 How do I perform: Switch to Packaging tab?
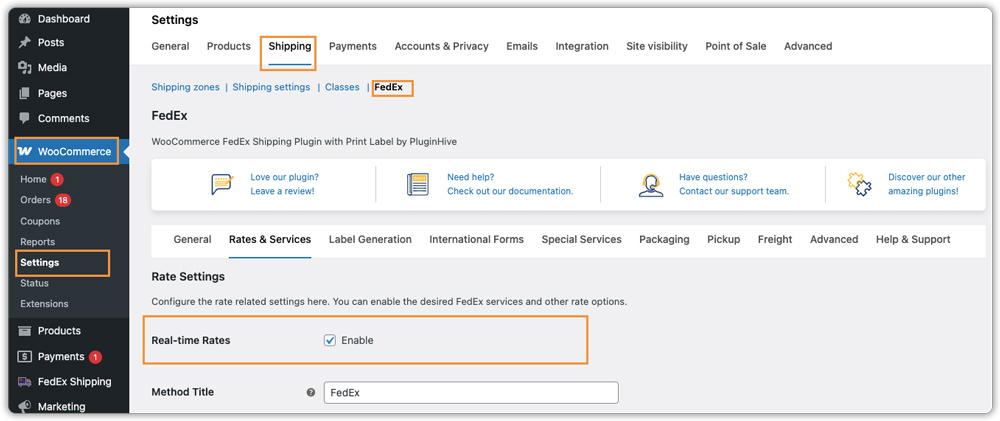664,239
